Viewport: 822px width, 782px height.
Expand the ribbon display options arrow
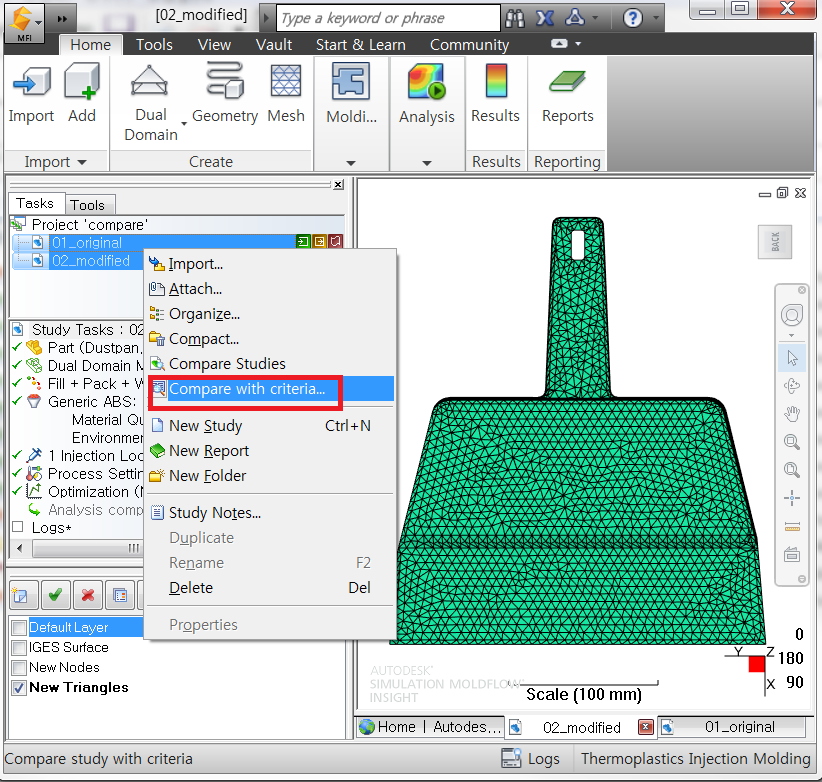[x=578, y=44]
